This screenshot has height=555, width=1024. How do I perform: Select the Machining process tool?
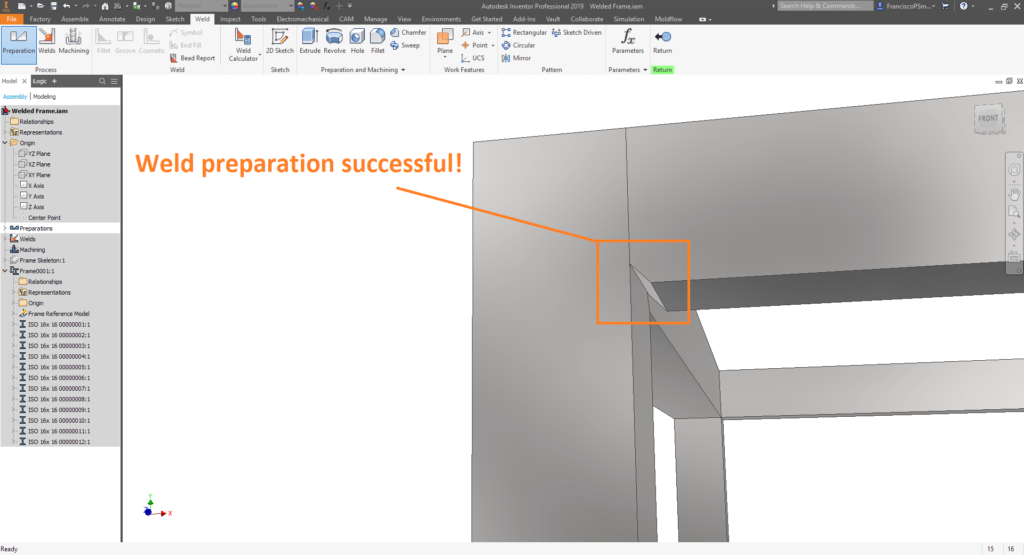click(74, 42)
